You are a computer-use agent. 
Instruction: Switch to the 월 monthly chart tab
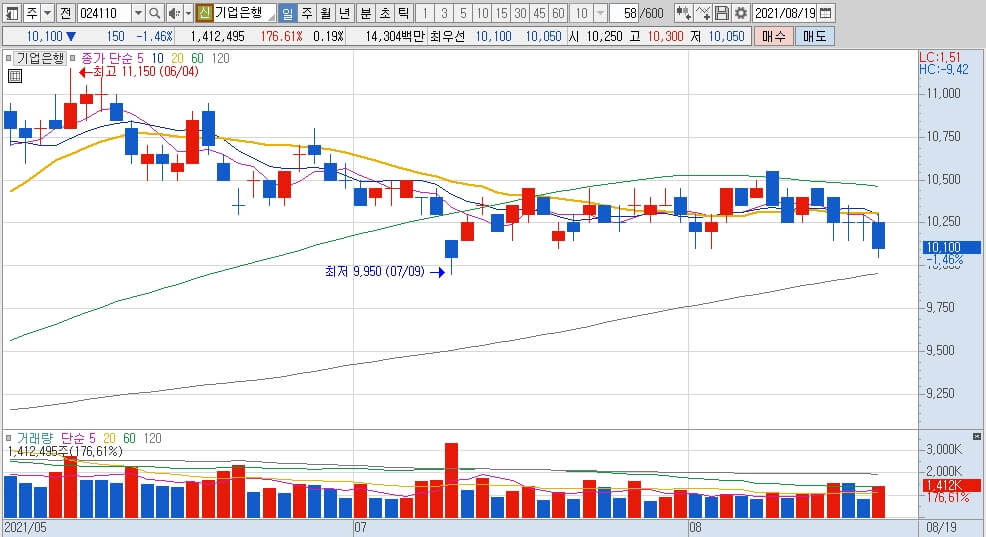[x=325, y=13]
